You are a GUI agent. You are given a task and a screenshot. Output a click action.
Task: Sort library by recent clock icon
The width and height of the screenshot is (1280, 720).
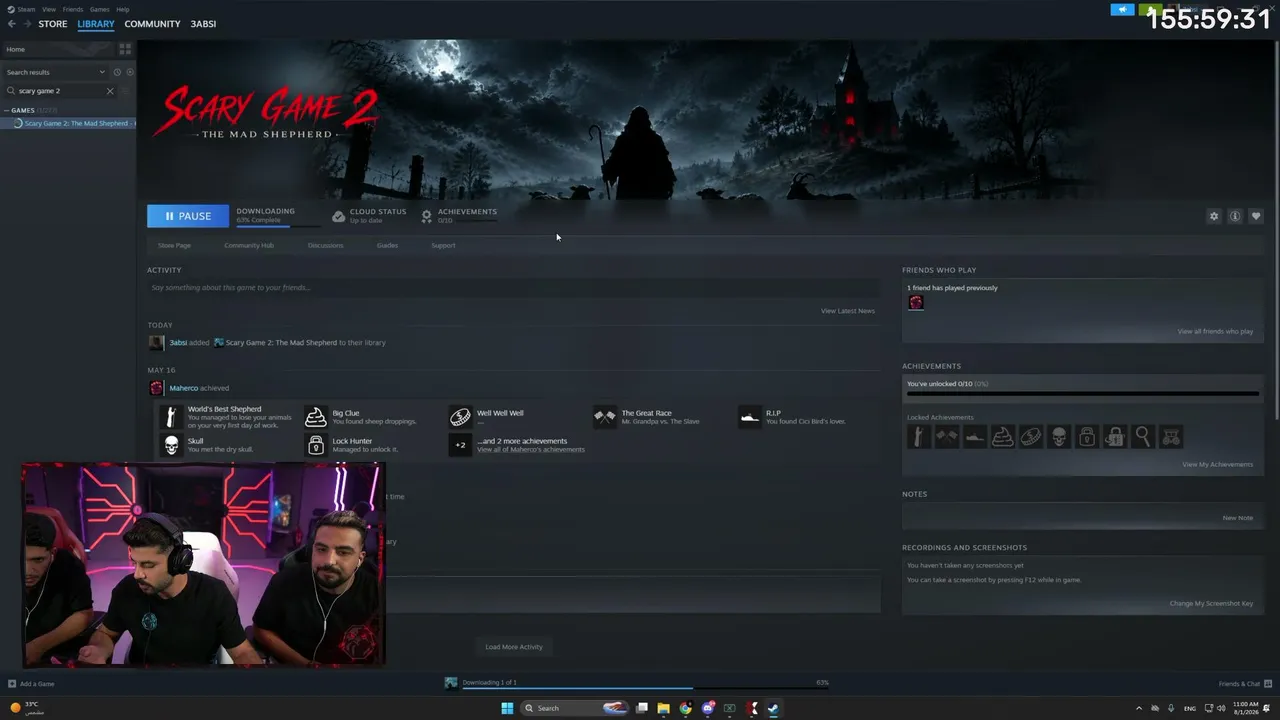[x=117, y=72]
